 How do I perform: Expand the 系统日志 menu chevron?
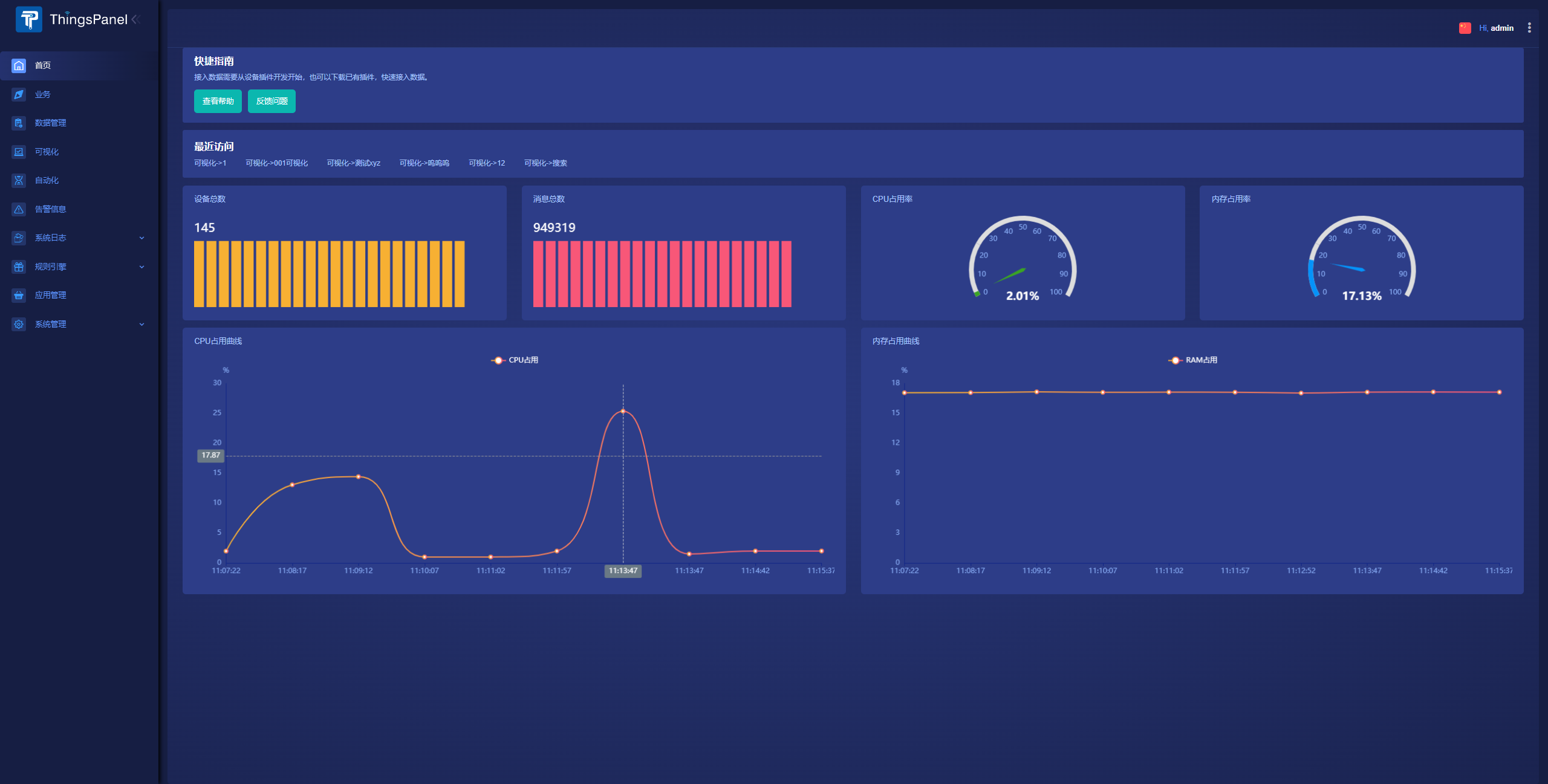(142, 238)
